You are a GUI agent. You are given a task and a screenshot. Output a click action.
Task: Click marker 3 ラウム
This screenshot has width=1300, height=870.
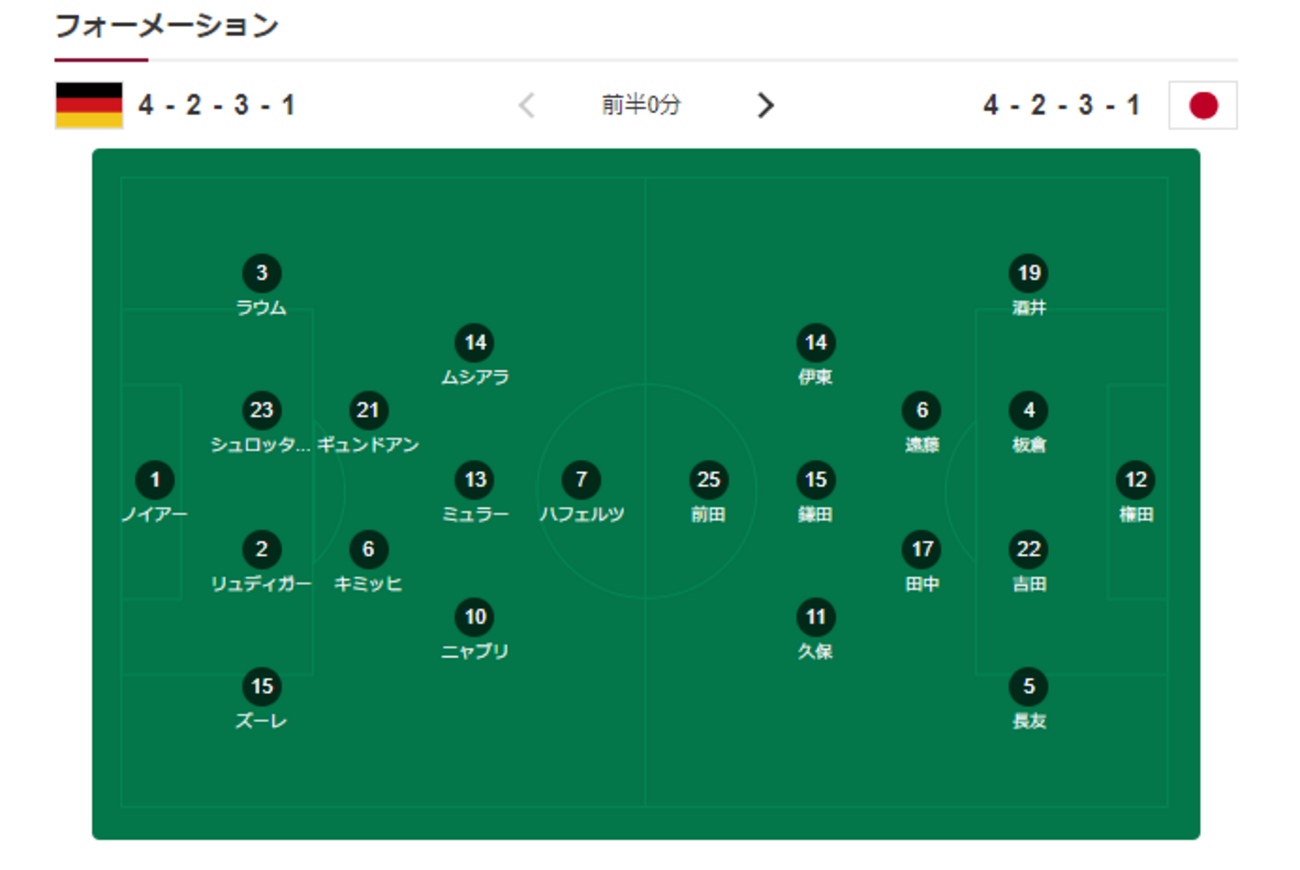point(261,274)
